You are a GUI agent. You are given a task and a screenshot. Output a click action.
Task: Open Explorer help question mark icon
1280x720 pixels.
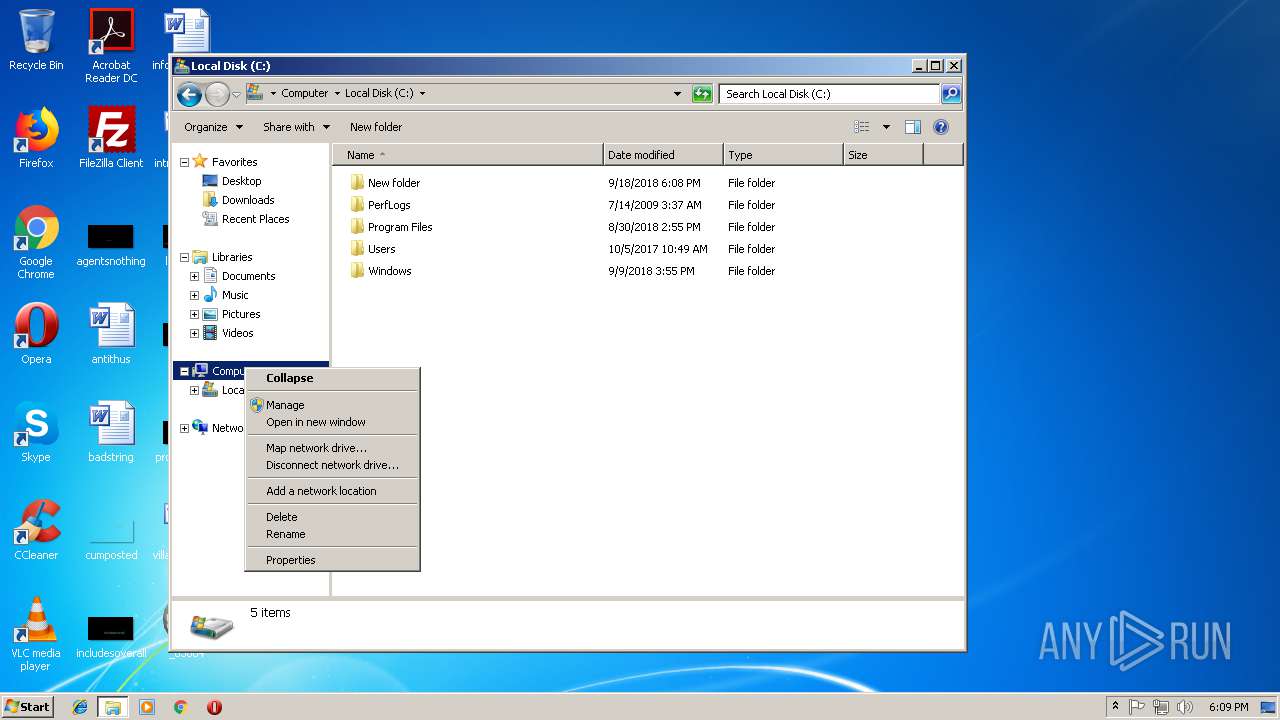tap(940, 127)
